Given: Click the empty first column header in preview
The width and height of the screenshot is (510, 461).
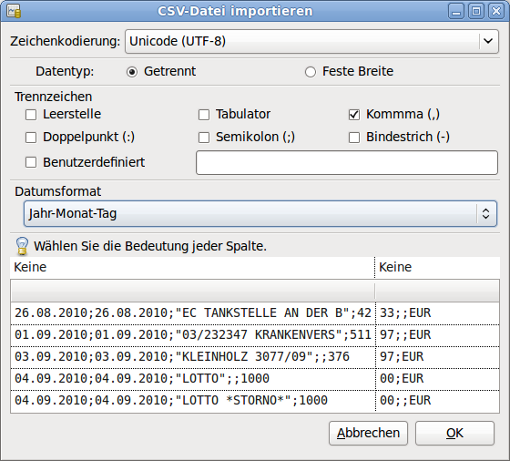Looking at the screenshot, I should pos(193,291).
